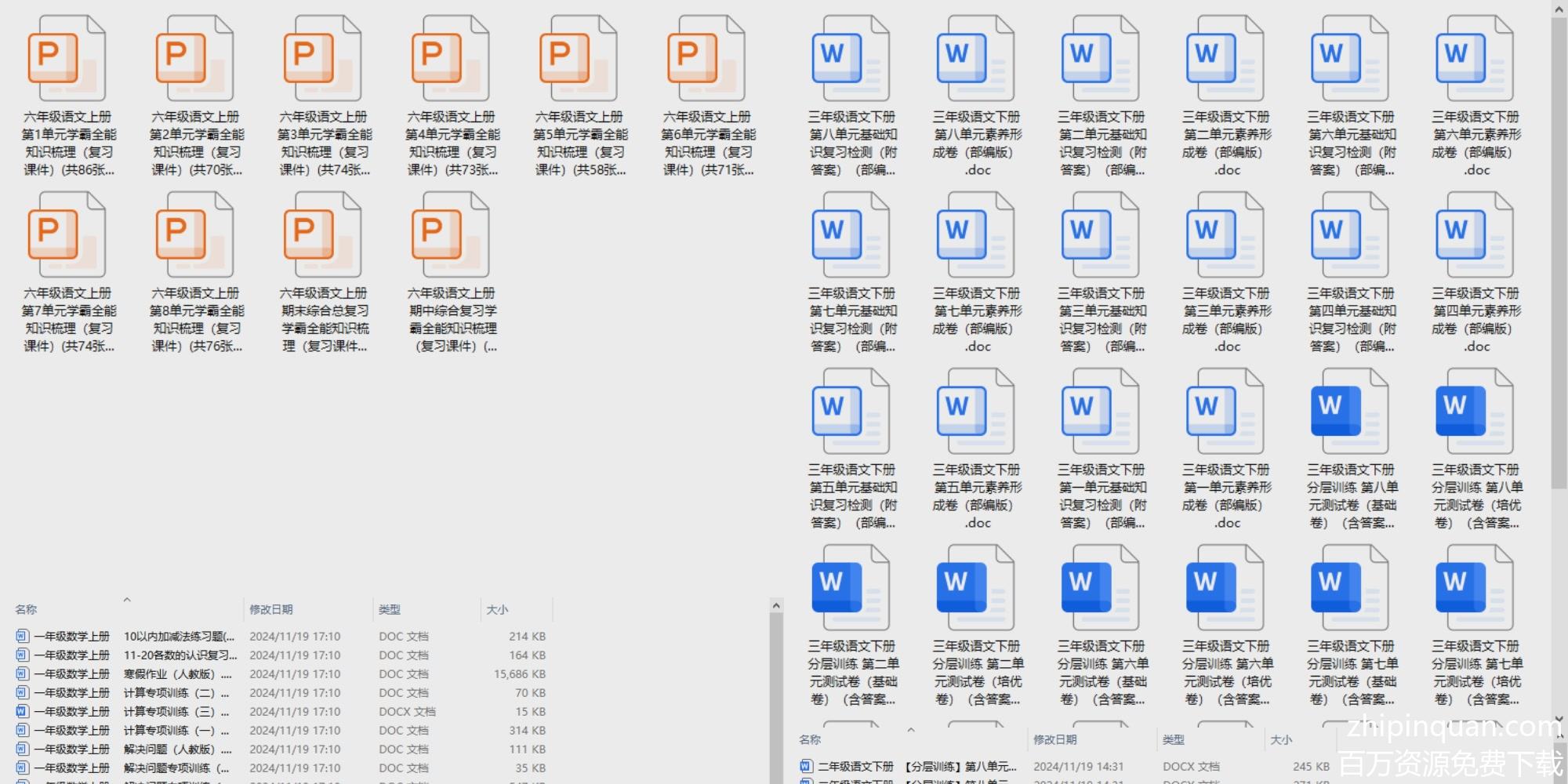Click the 15,686 KB size cell
Viewport: 1568px width, 784px height.
(x=520, y=674)
